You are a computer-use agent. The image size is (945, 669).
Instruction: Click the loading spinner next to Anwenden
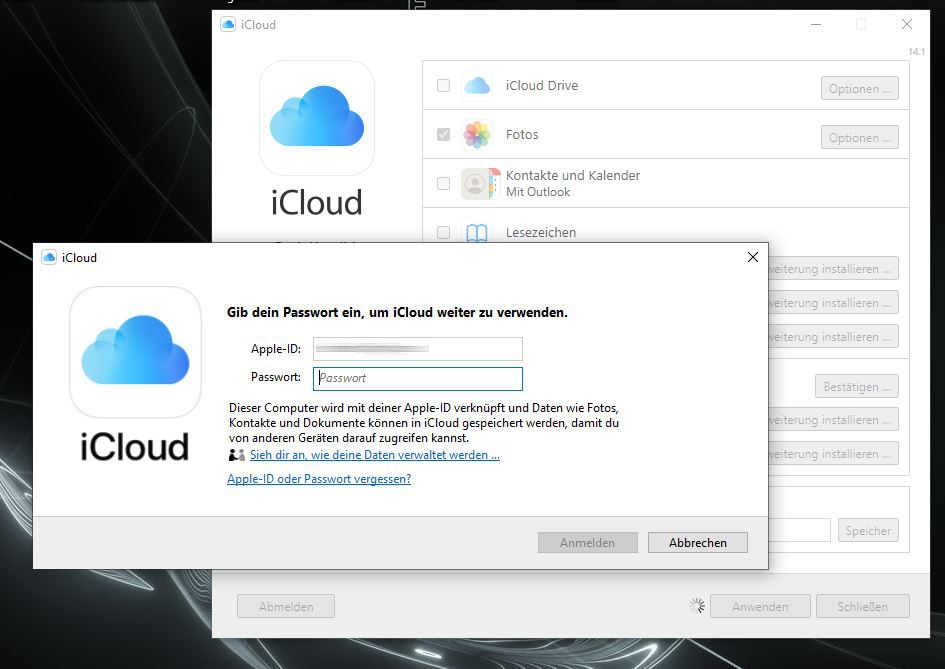697,606
